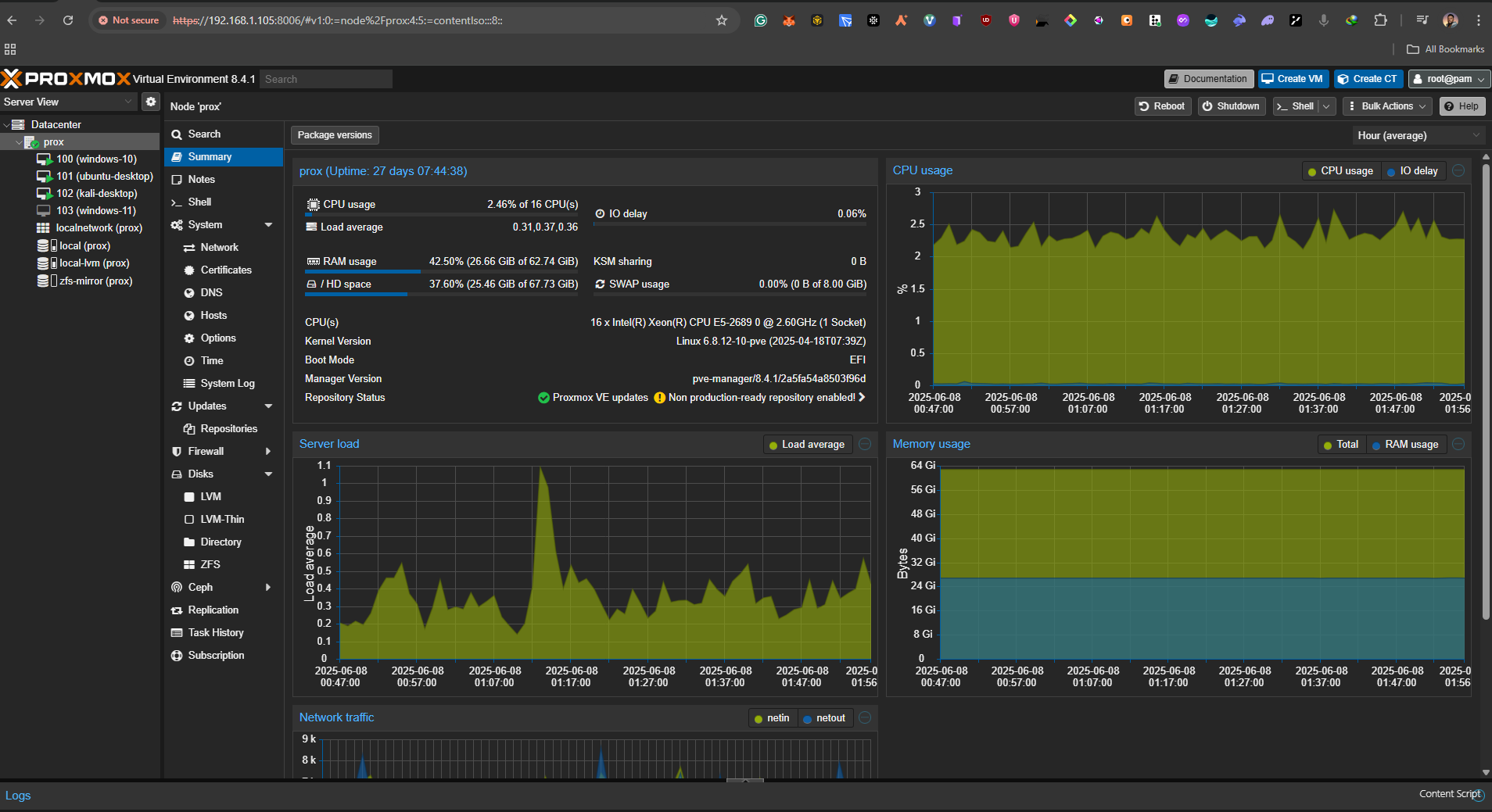Open the DNS configuration icon
This screenshot has height=812, width=1492.
tap(188, 292)
